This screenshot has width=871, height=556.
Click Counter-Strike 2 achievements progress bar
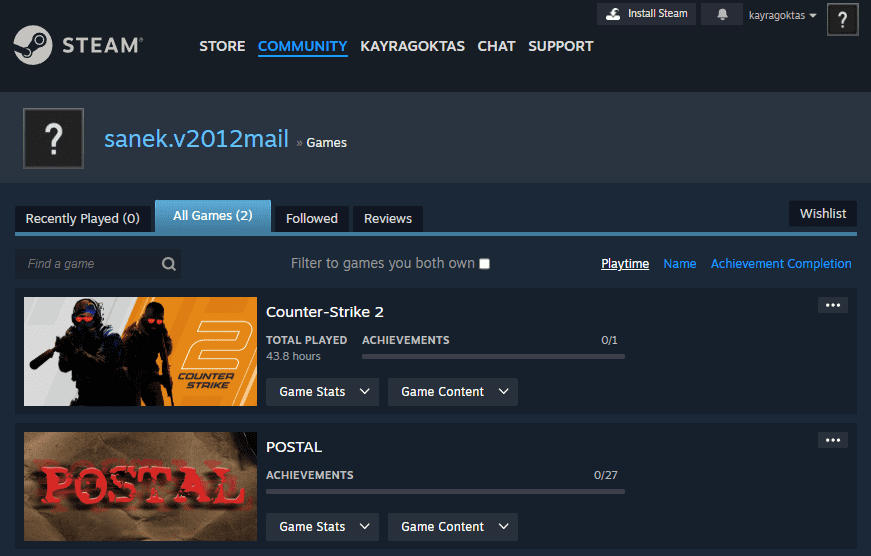(x=493, y=356)
